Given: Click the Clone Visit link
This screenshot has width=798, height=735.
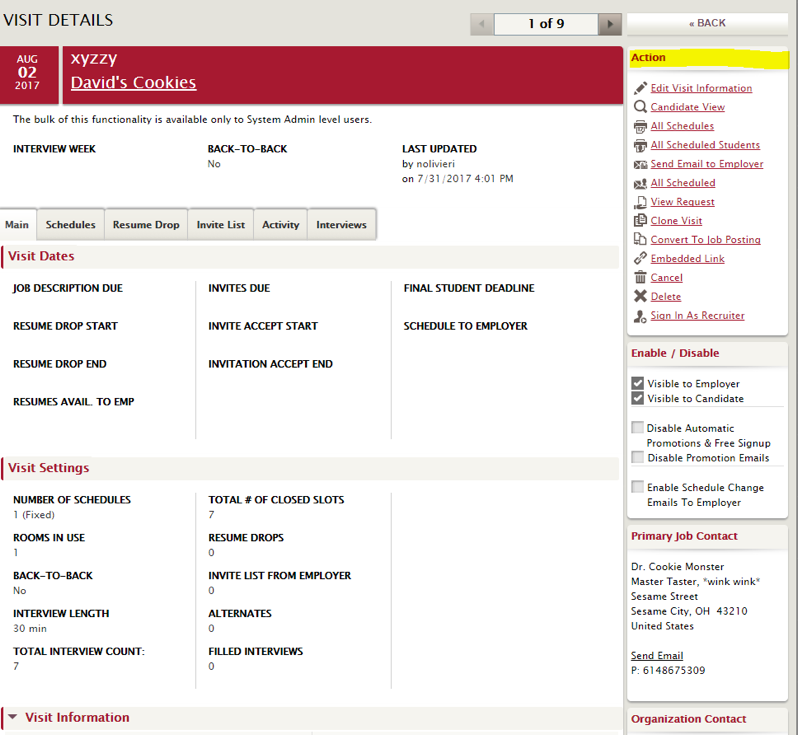Looking at the screenshot, I should pos(676,220).
